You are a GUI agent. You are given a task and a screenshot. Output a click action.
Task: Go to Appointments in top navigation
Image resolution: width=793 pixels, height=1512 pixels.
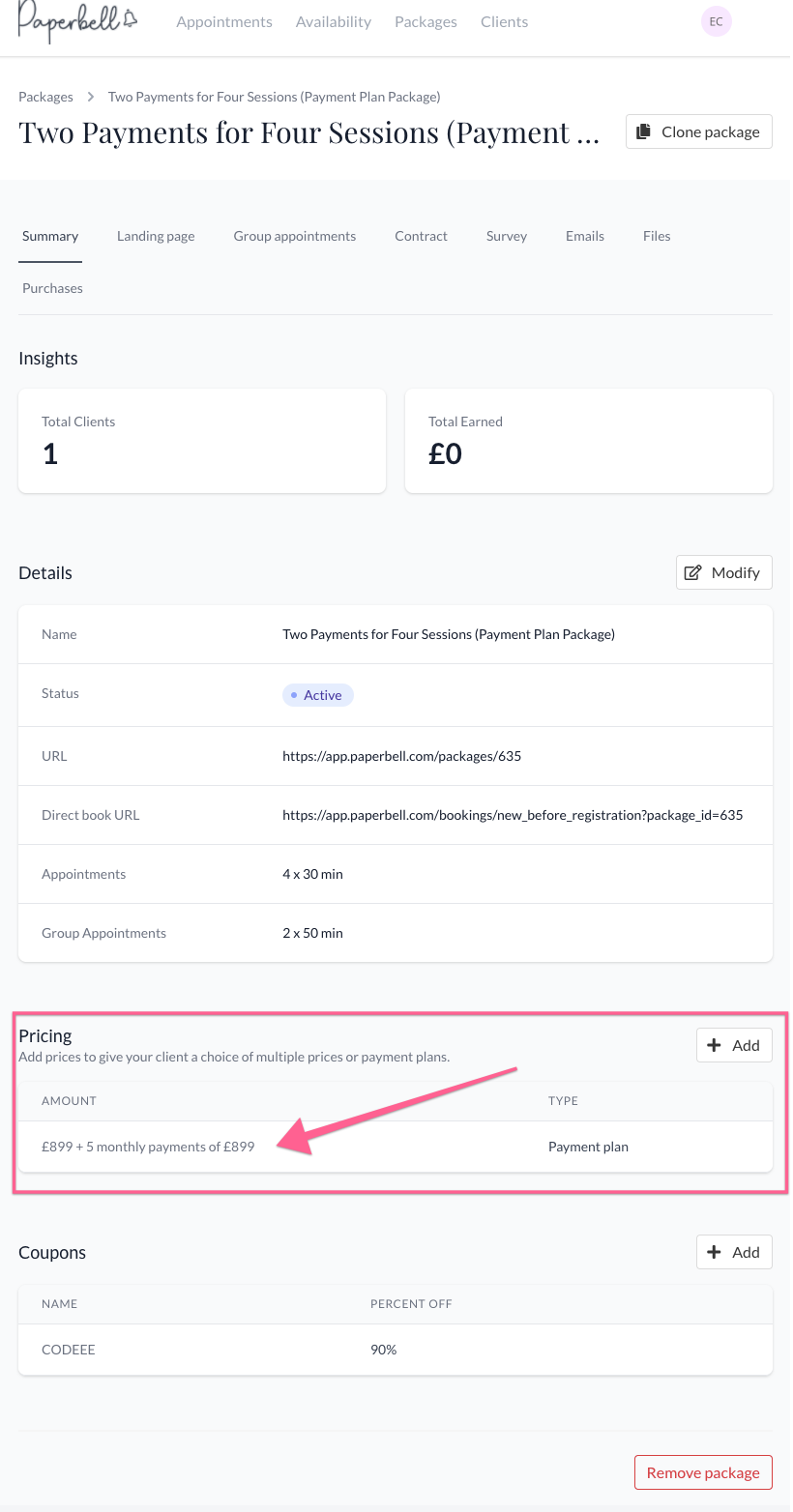(x=224, y=21)
